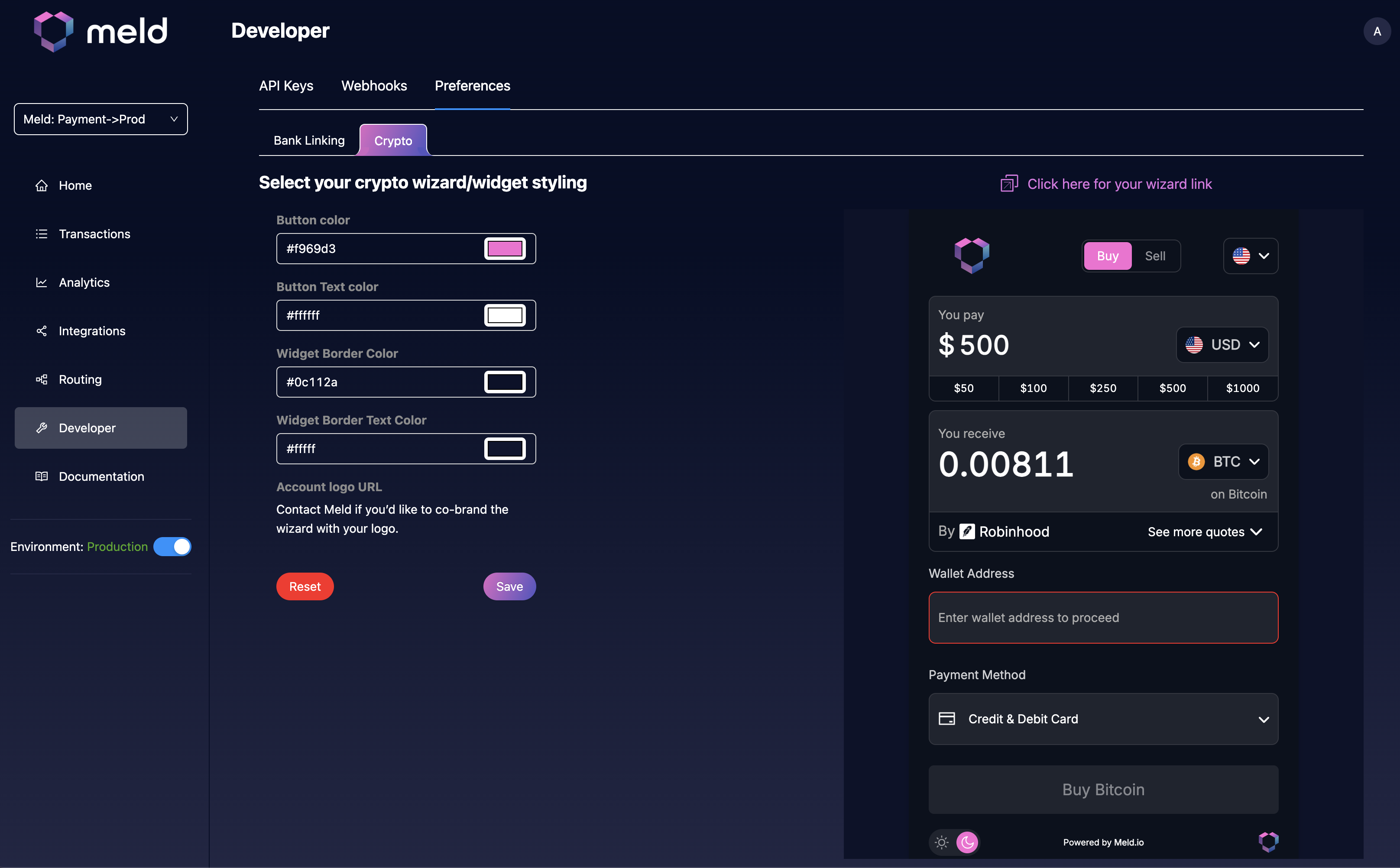Select the Sell option in widget
The height and width of the screenshot is (868, 1400).
click(1155, 256)
